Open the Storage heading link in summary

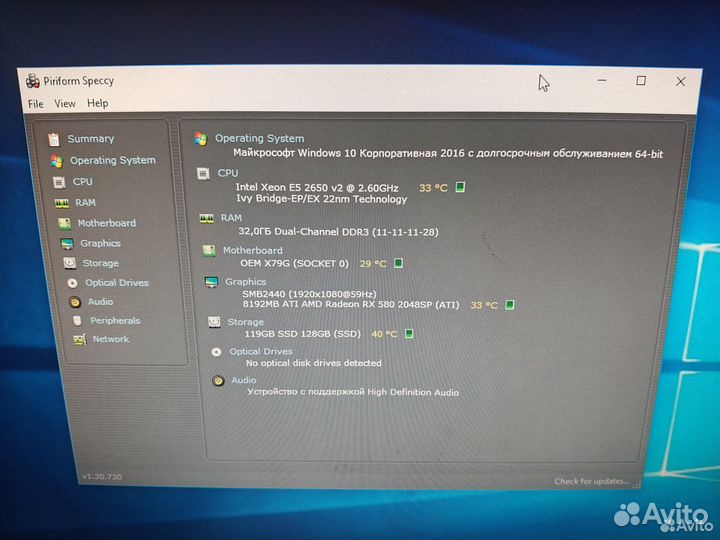pos(245,322)
